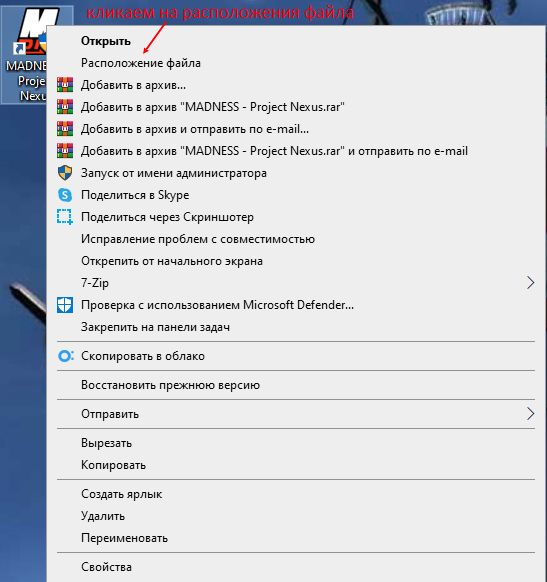Viewport: 547px width, 582px height.
Task: Open the 'Отправить' menu entry
Action: pos(296,414)
